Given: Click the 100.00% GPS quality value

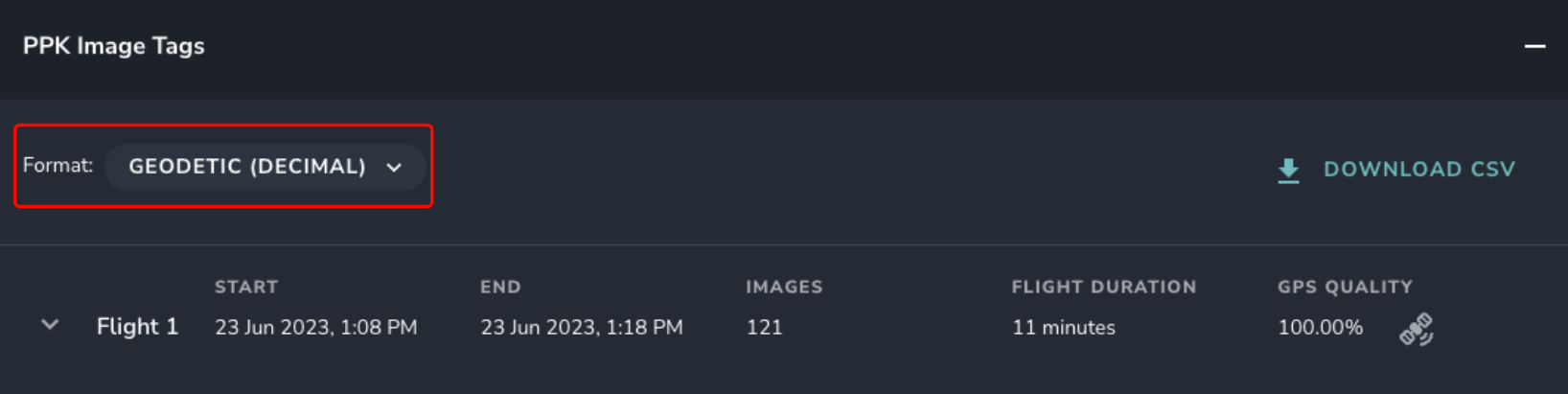Looking at the screenshot, I should [x=1320, y=328].
